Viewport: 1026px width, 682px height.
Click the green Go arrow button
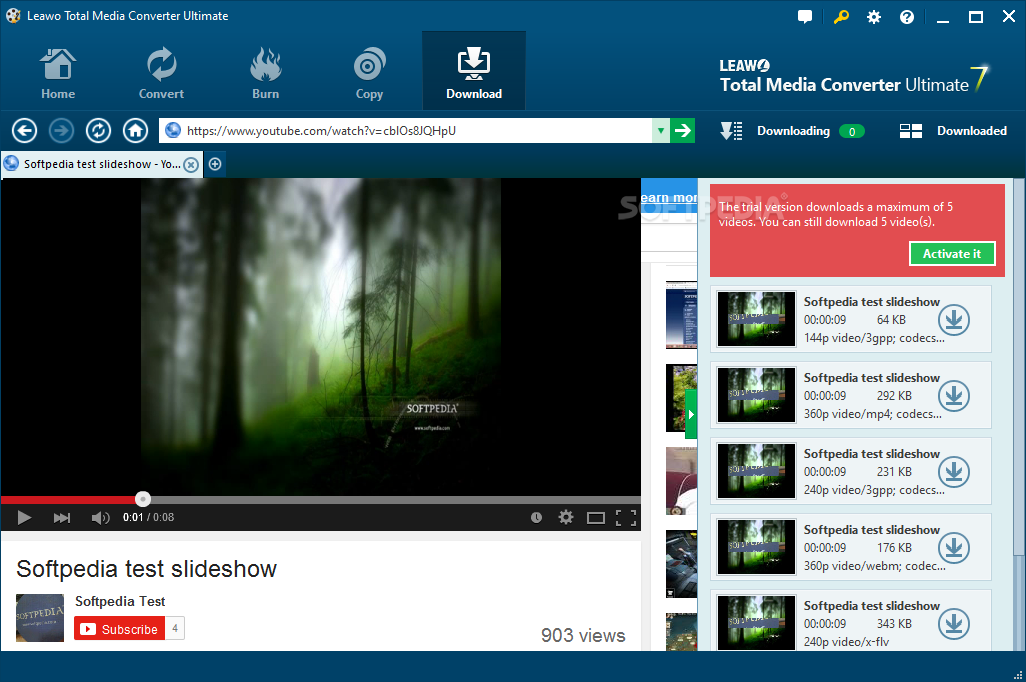coord(682,131)
